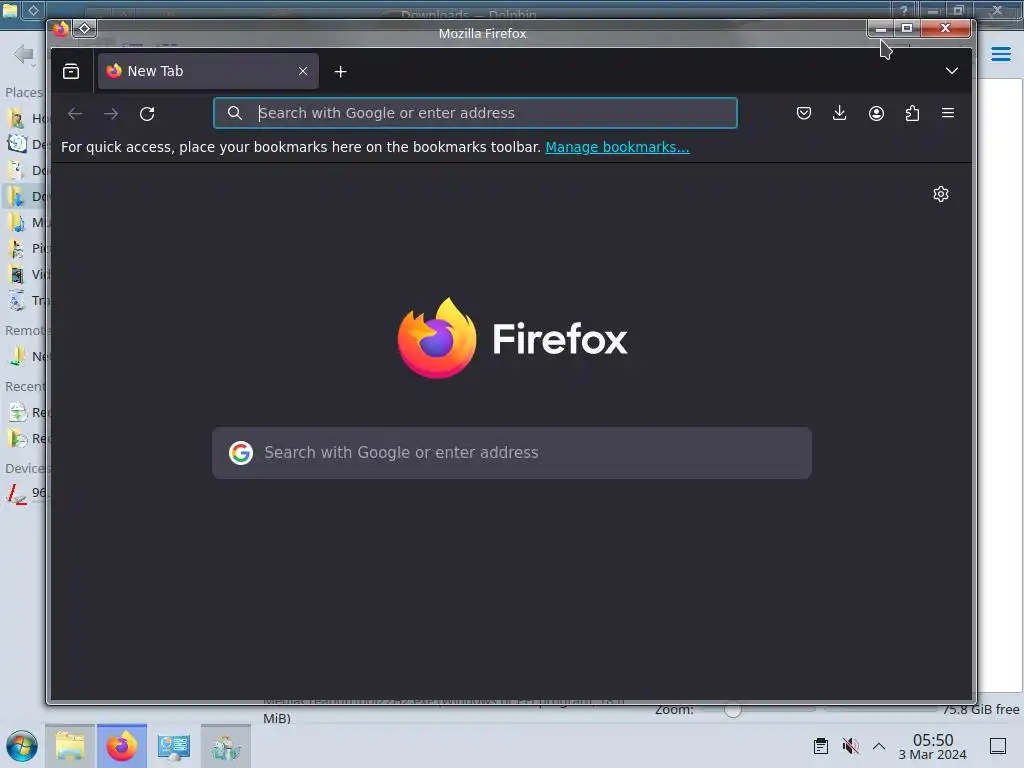
Task: Open Dolphin hamburger menu behind Firefox
Action: click(1001, 54)
